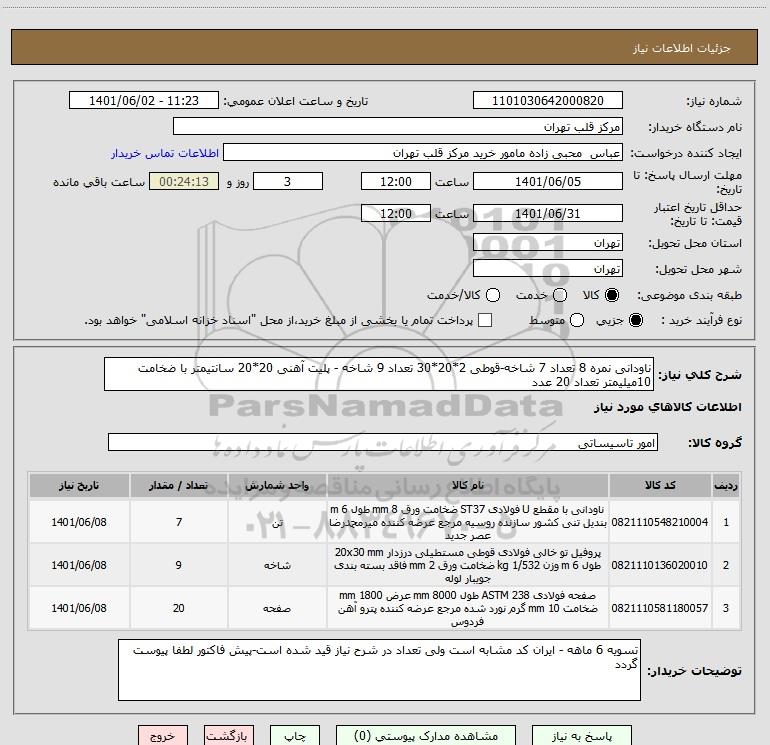Click the unit cell تن
Viewport: 770px width, 745px height.
(x=277, y=523)
